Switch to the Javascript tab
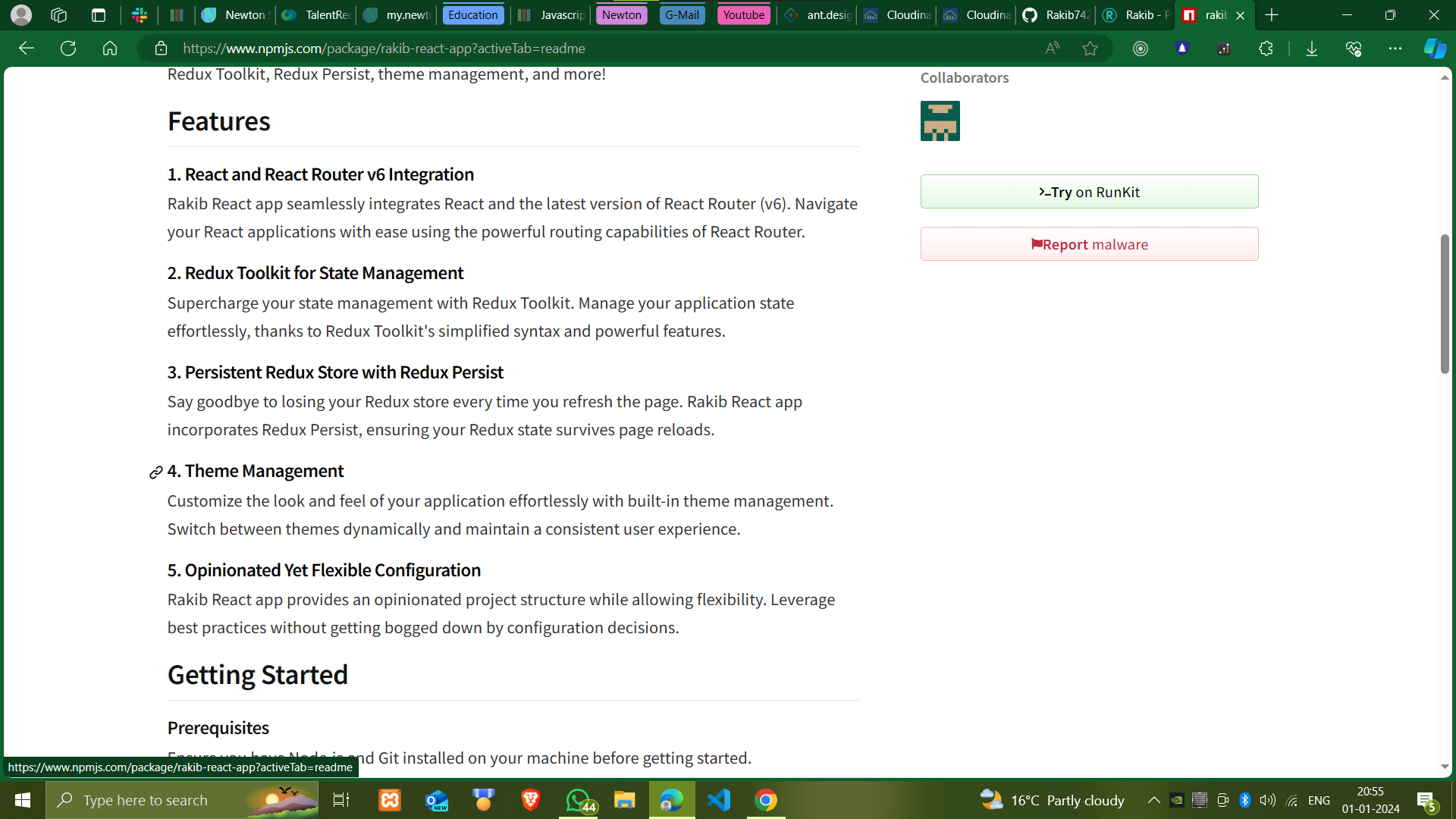The image size is (1456, 819). [x=551, y=14]
